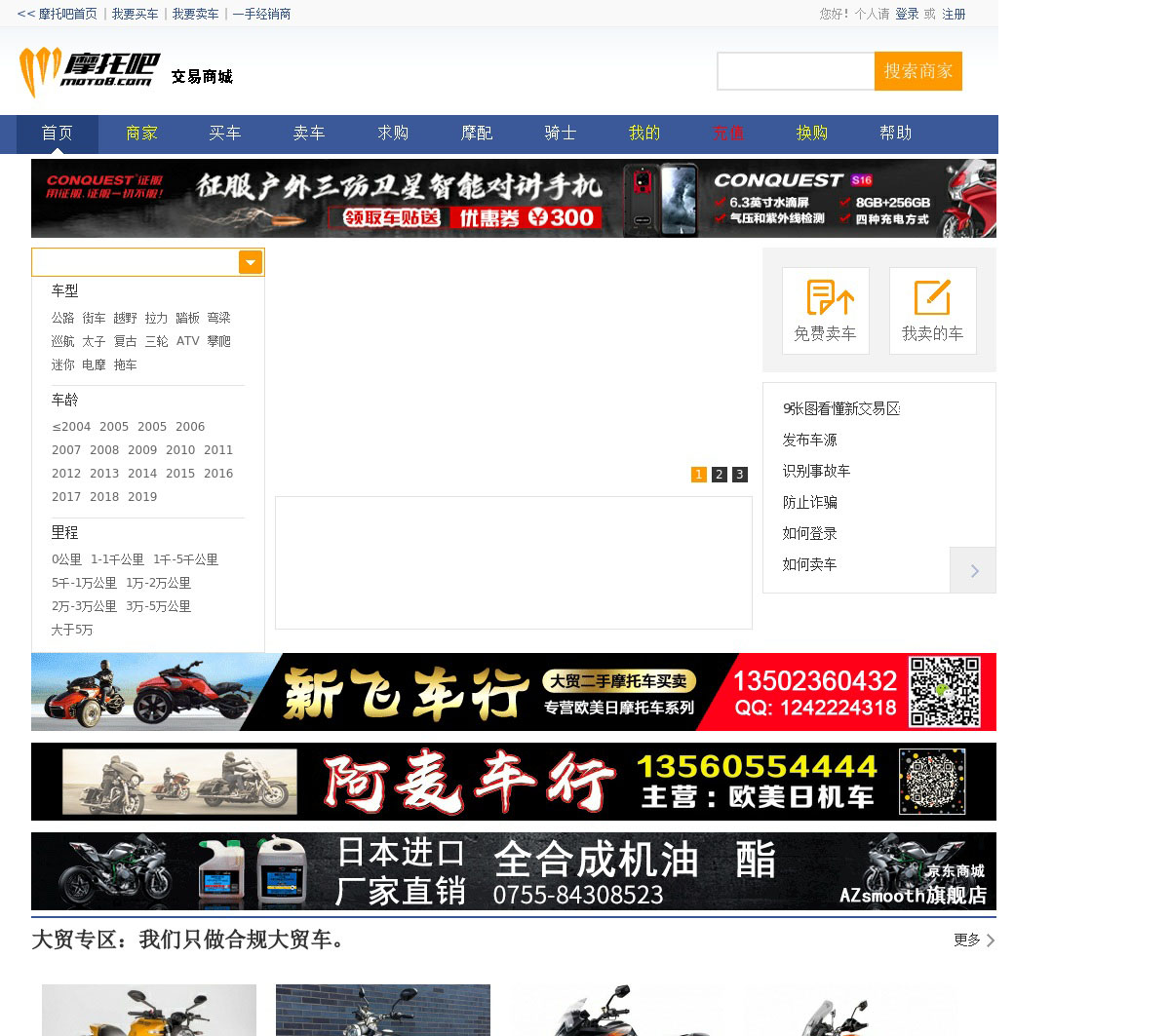Filter by year 2010

[x=180, y=450]
